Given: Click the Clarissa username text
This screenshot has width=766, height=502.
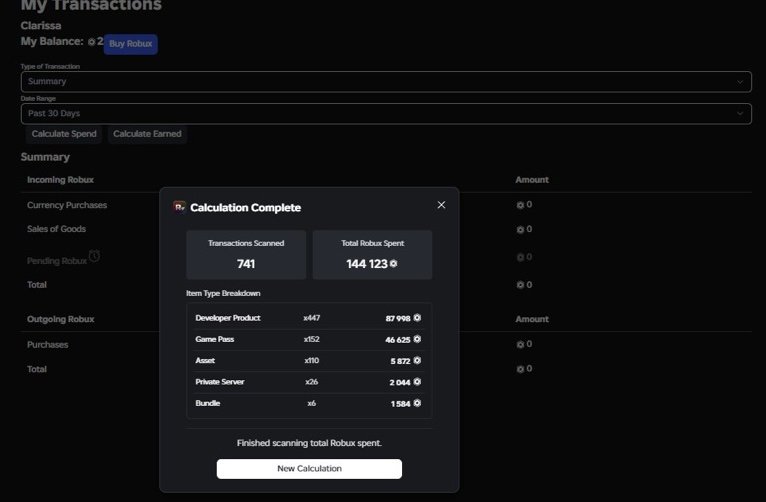Looking at the screenshot, I should click(x=41, y=26).
